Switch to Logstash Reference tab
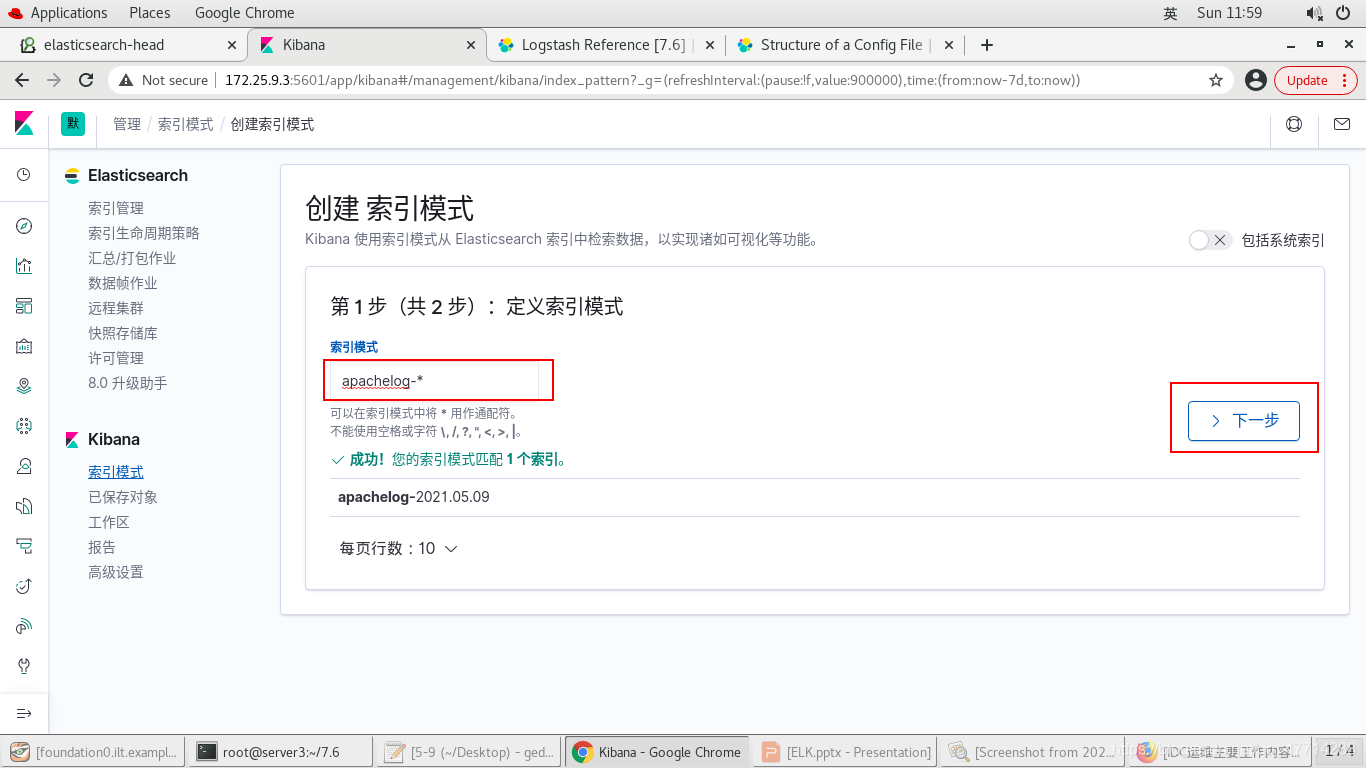This screenshot has width=1366, height=768. pos(604,45)
